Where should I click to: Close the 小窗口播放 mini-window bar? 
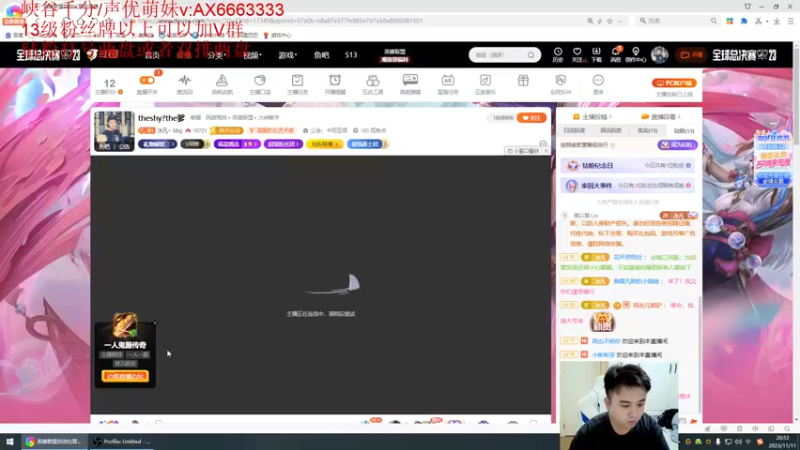point(546,151)
